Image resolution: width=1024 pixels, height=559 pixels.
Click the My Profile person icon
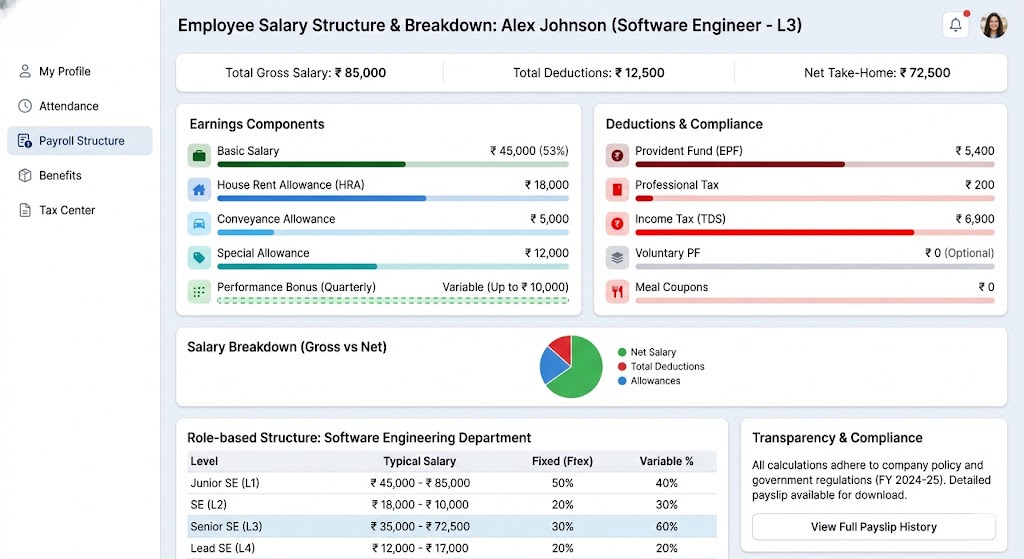click(25, 71)
